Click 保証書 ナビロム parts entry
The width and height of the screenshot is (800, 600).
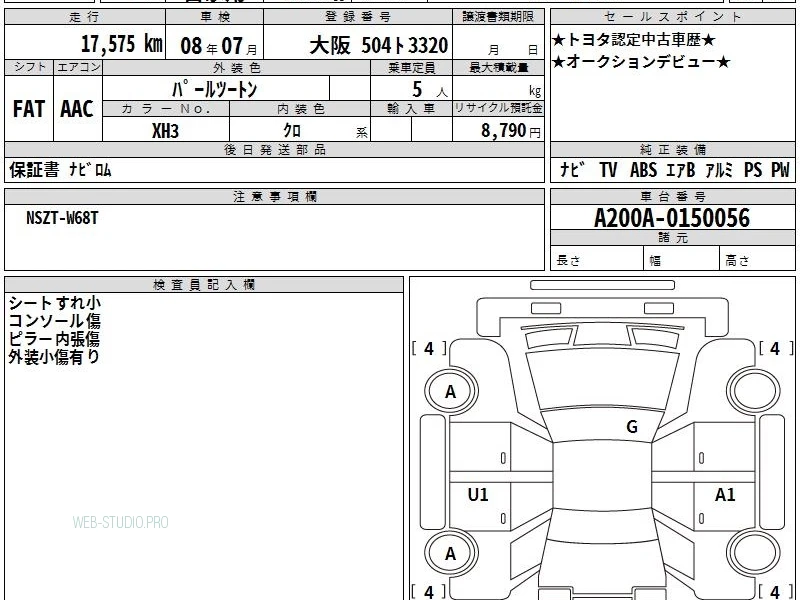click(x=60, y=170)
